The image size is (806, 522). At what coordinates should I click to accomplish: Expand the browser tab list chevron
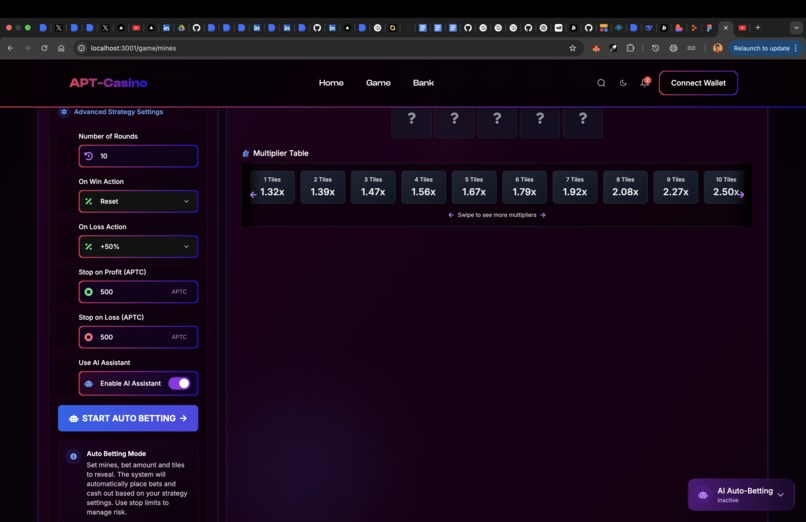tap(796, 28)
